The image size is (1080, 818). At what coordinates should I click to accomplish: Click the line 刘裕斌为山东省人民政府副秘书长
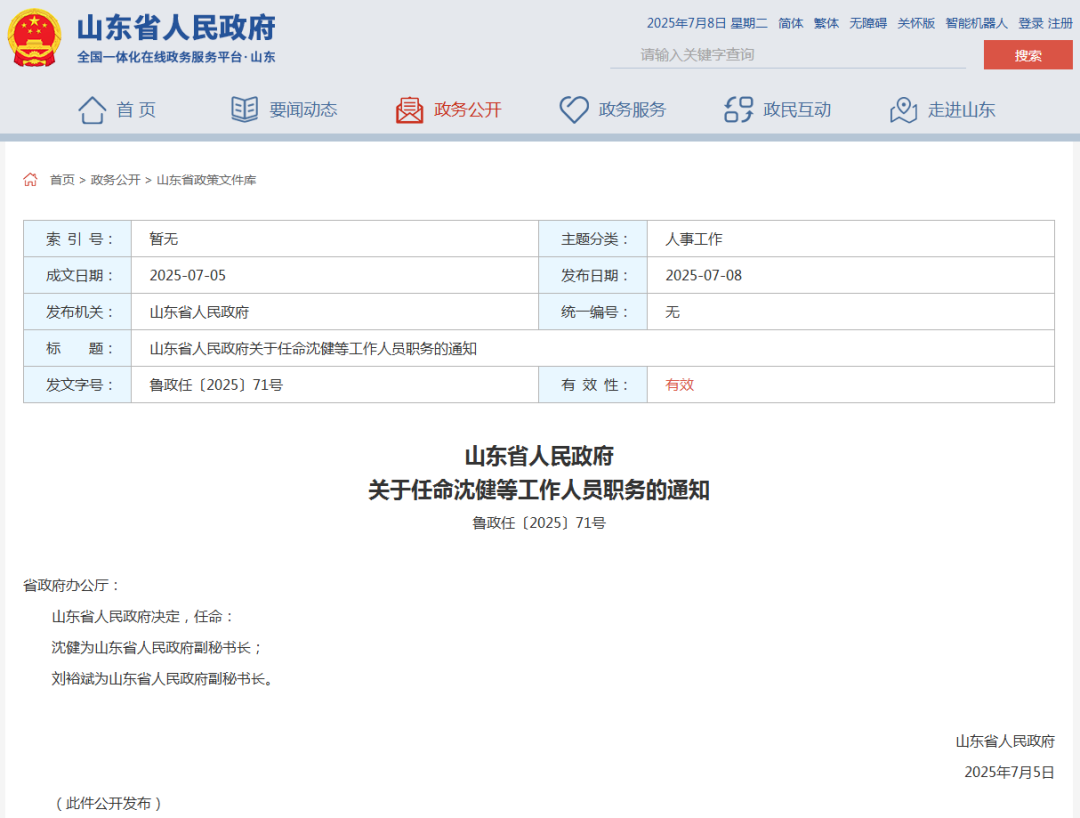[x=164, y=679]
